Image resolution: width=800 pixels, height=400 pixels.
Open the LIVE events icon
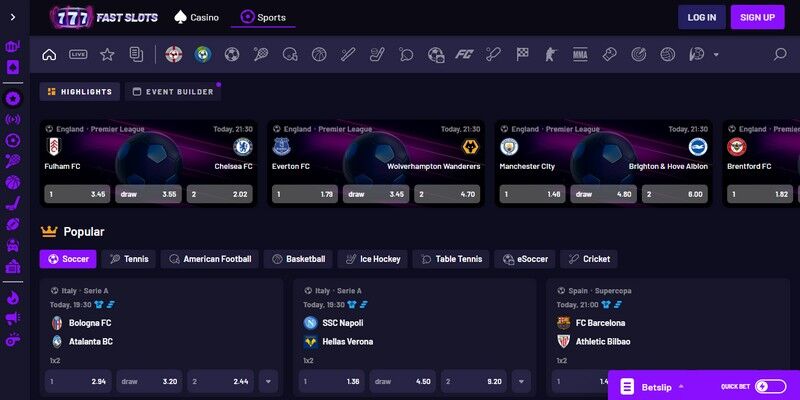click(x=78, y=54)
